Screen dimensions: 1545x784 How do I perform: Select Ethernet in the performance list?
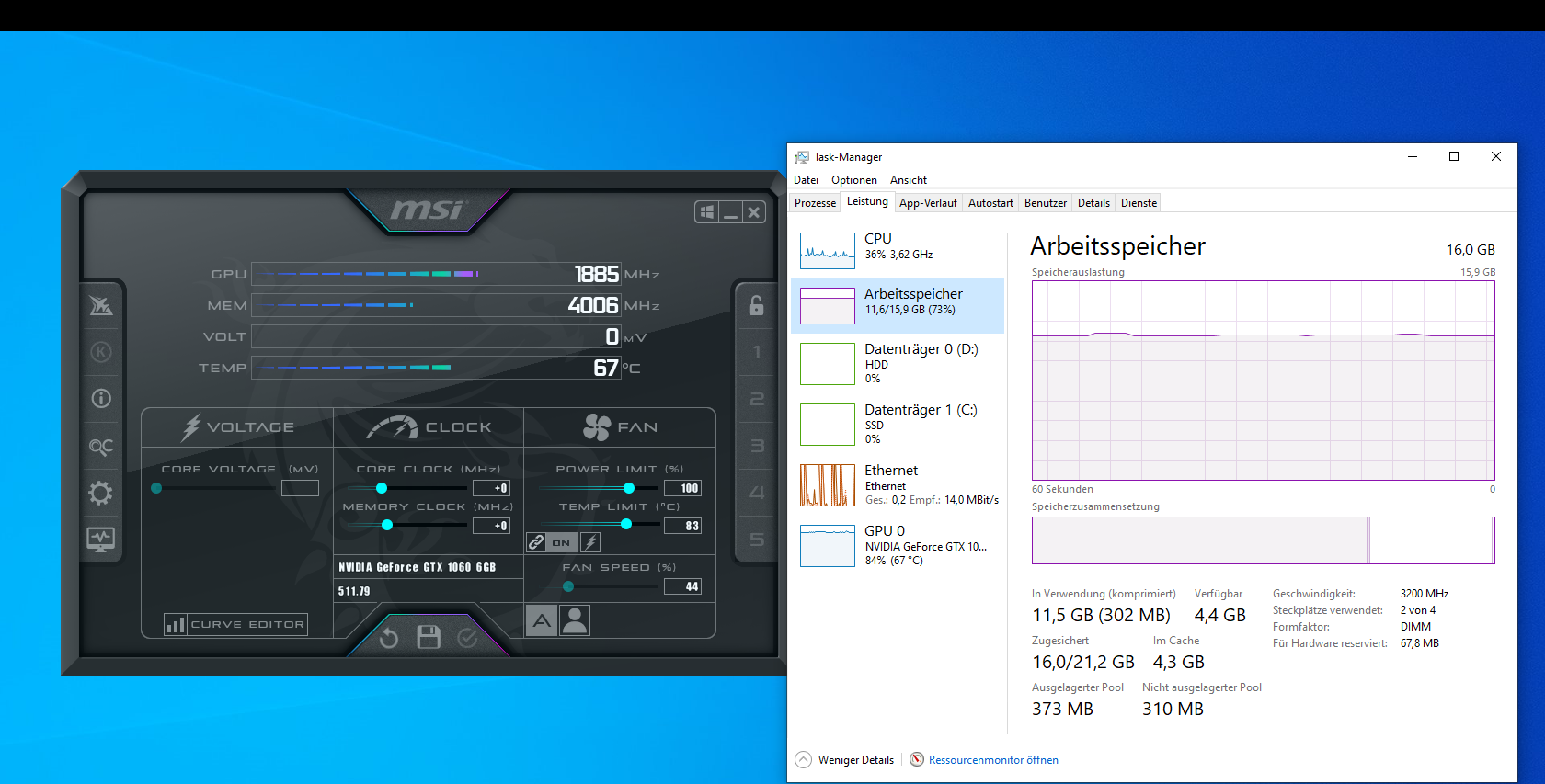tap(898, 484)
